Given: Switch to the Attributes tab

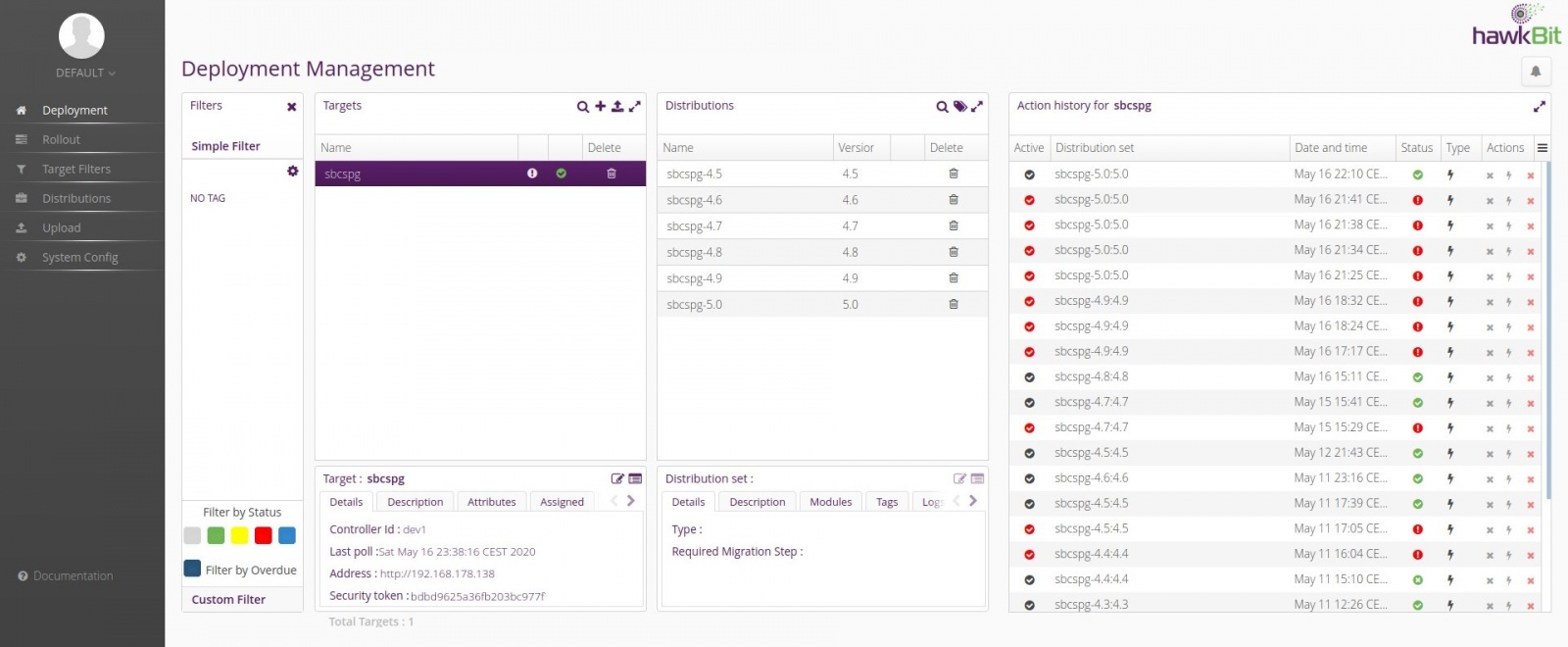Looking at the screenshot, I should tap(491, 502).
